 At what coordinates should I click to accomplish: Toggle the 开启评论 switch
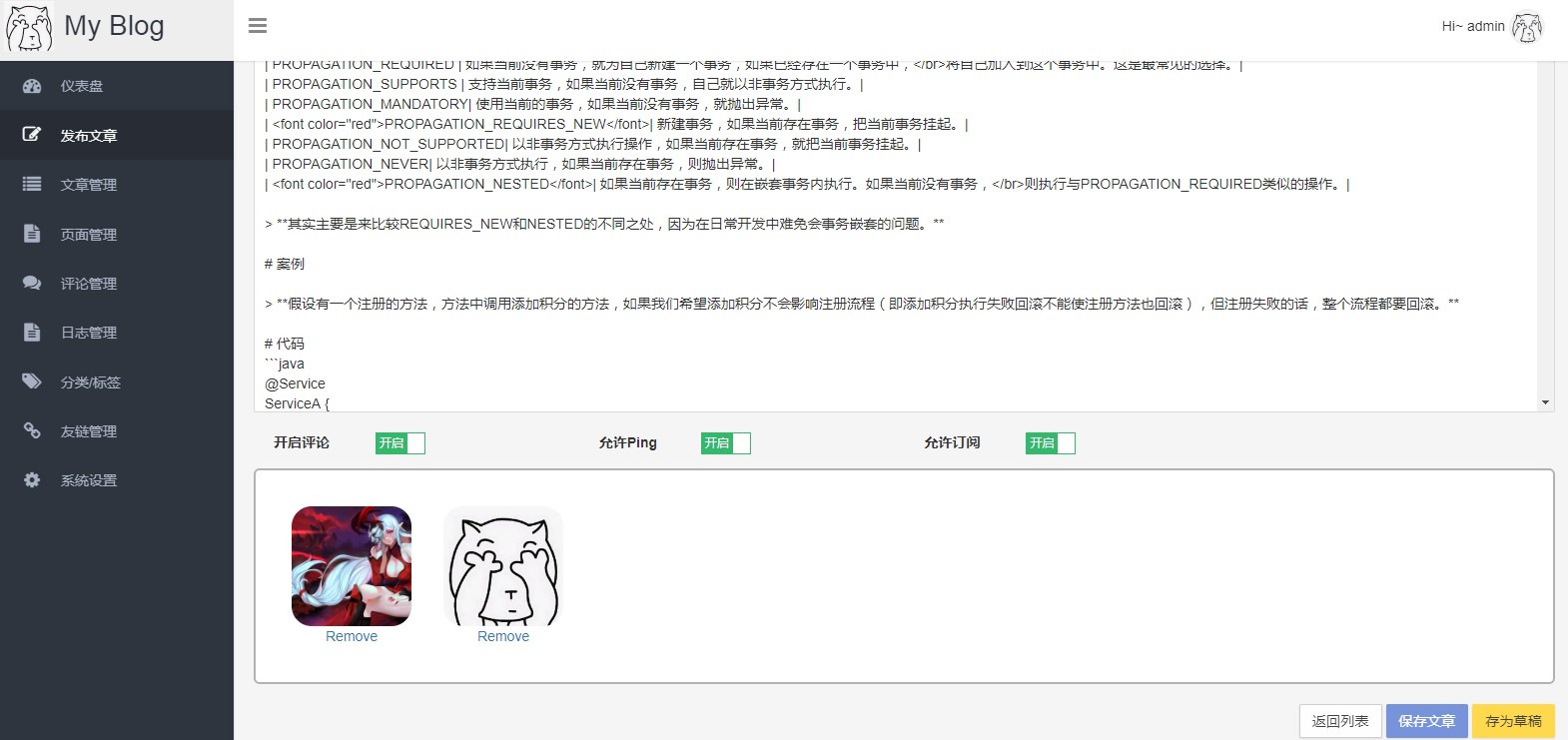click(400, 443)
